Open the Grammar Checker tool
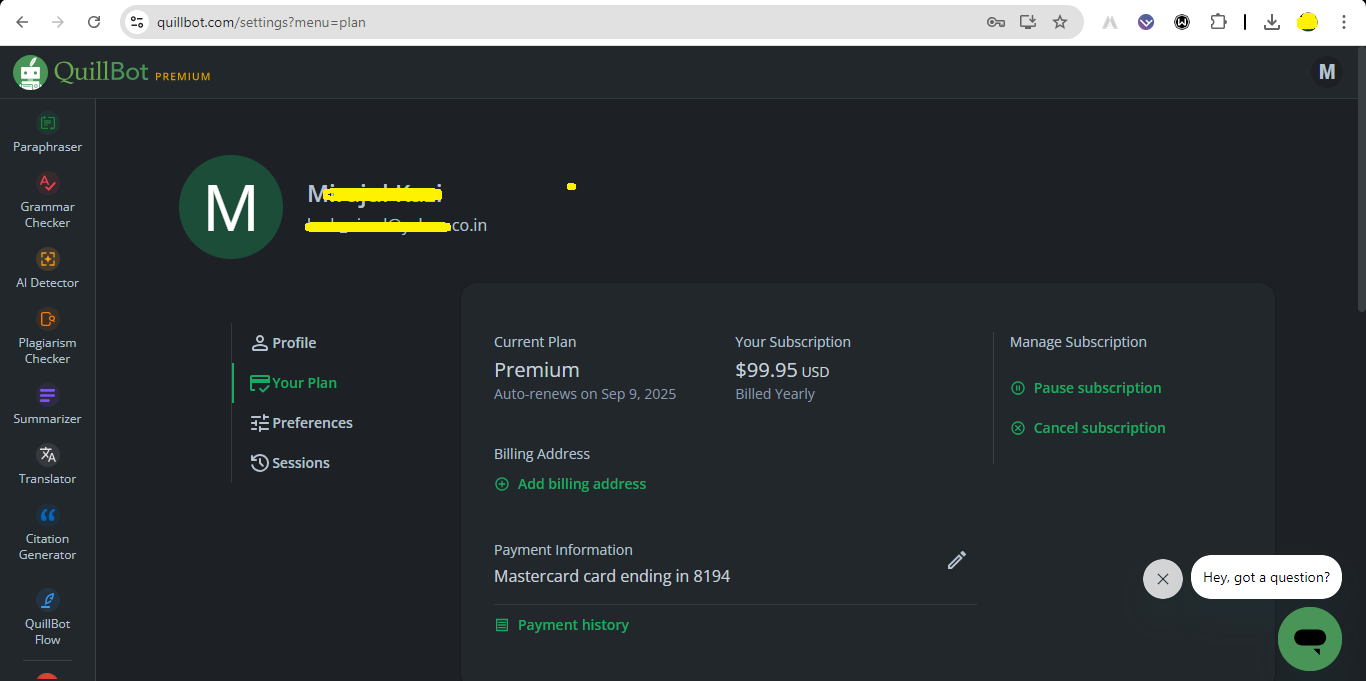Image resolution: width=1366 pixels, height=681 pixels. (x=47, y=200)
